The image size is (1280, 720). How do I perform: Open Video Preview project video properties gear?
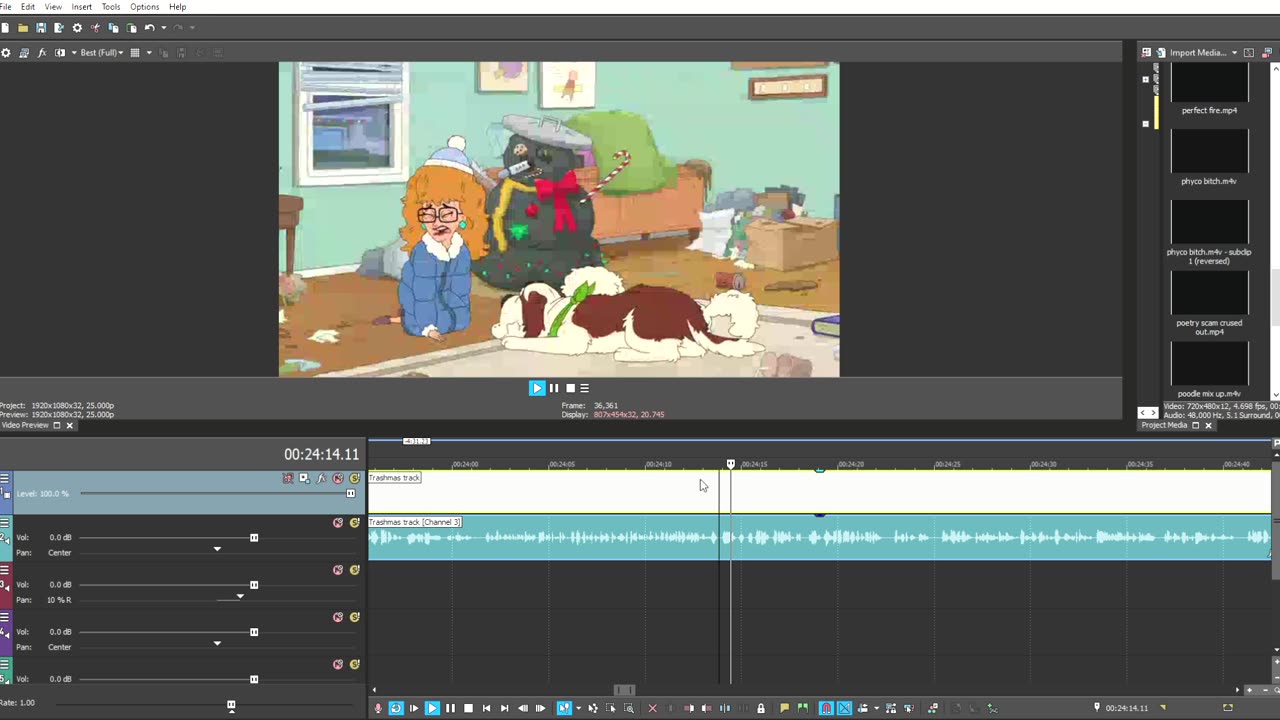6,53
